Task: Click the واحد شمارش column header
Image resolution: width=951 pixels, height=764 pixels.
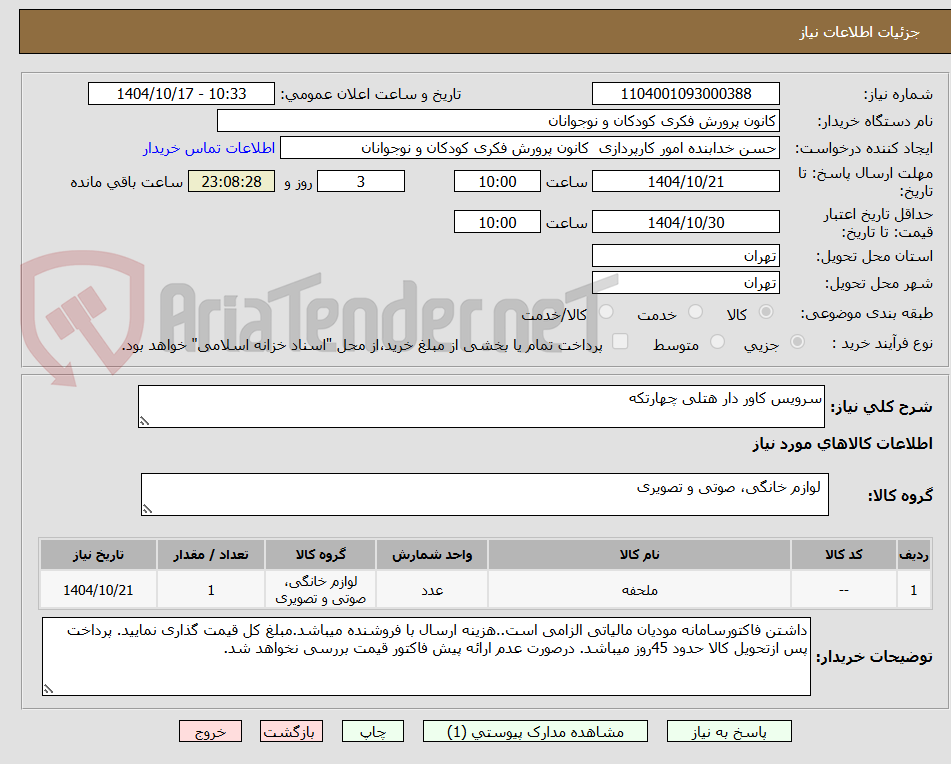Action: 432,555
